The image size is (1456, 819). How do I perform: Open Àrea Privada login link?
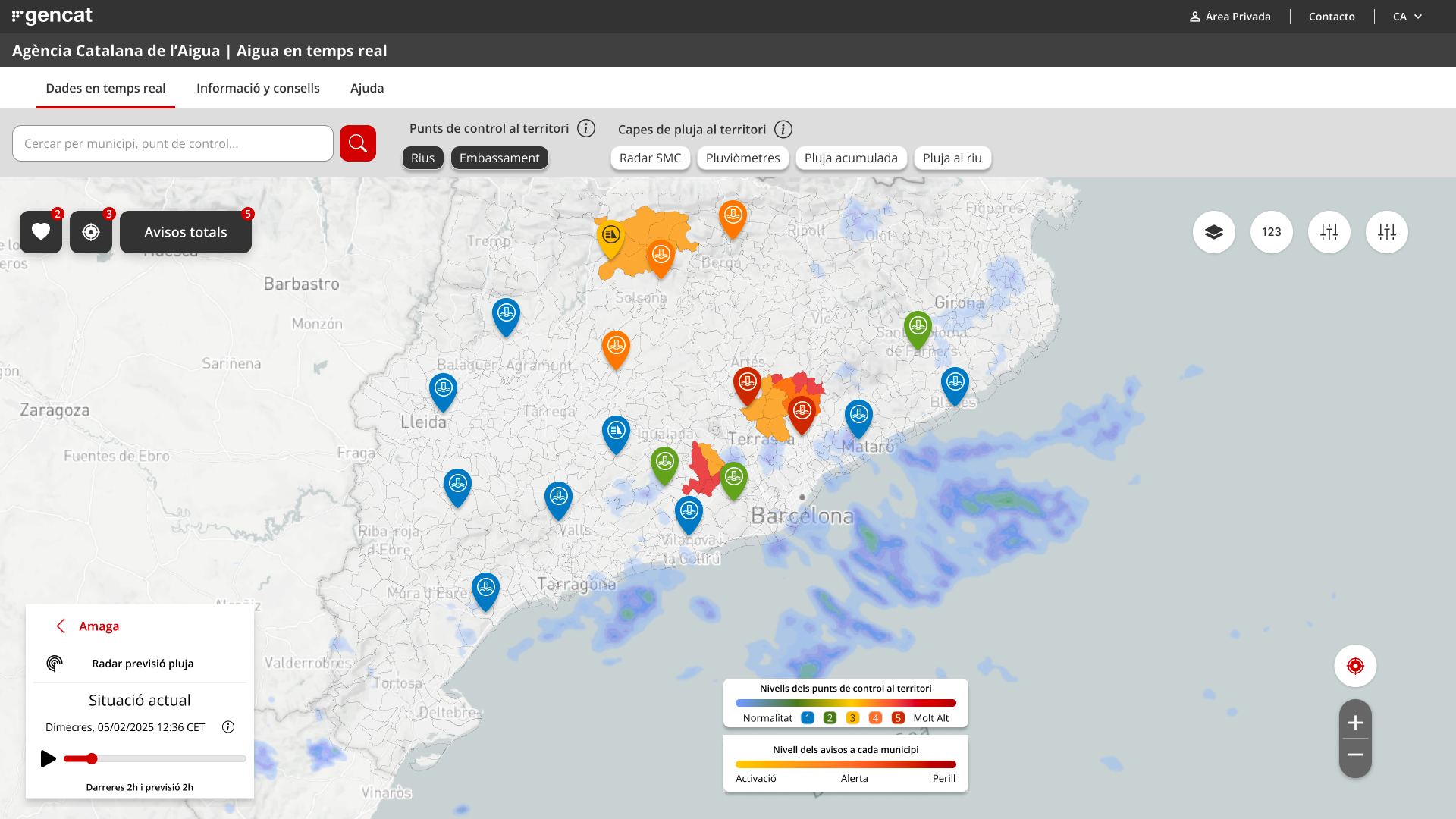(1230, 17)
